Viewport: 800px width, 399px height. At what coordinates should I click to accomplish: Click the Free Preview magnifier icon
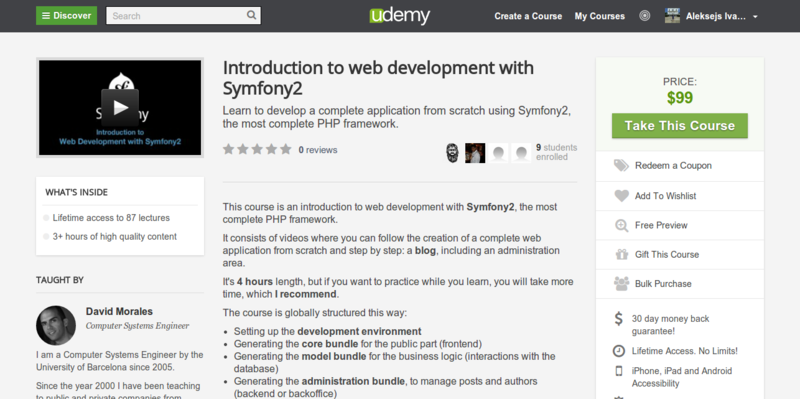pos(621,225)
